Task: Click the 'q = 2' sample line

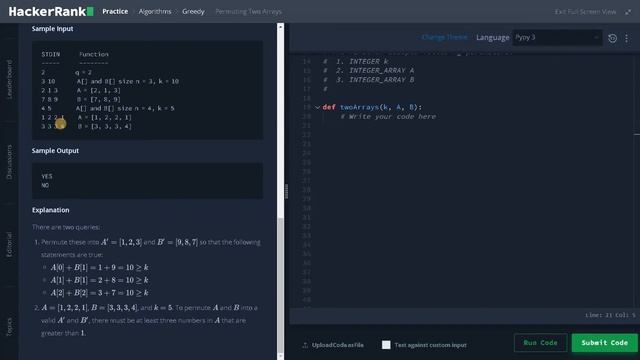Action: (84, 72)
